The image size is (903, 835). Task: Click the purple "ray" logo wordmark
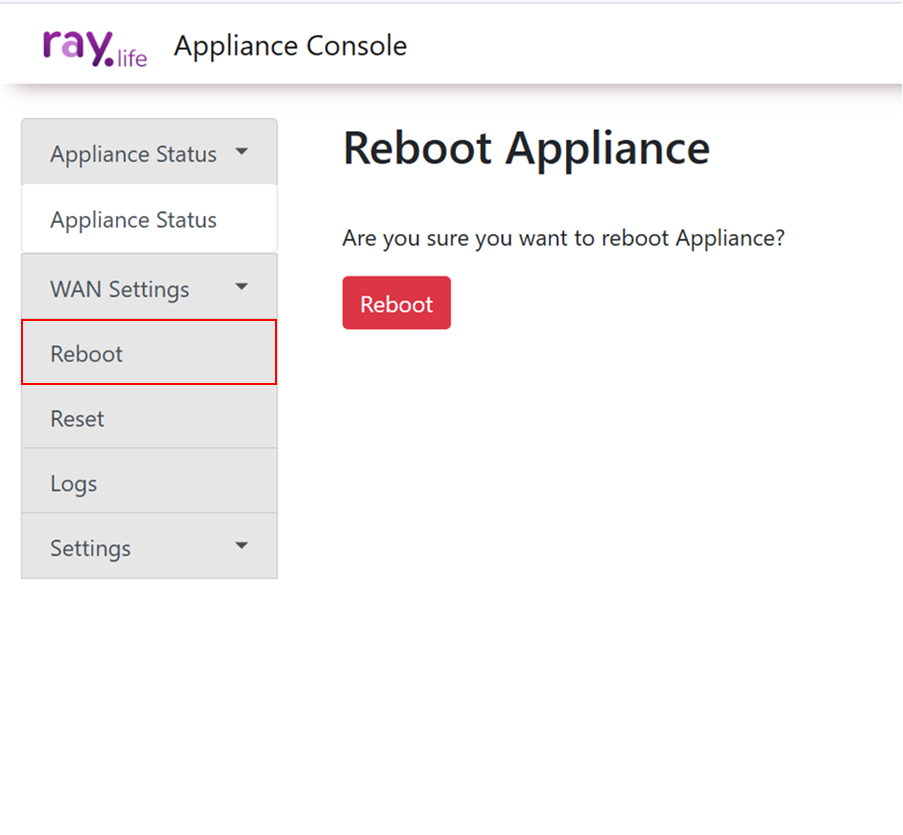[76, 45]
